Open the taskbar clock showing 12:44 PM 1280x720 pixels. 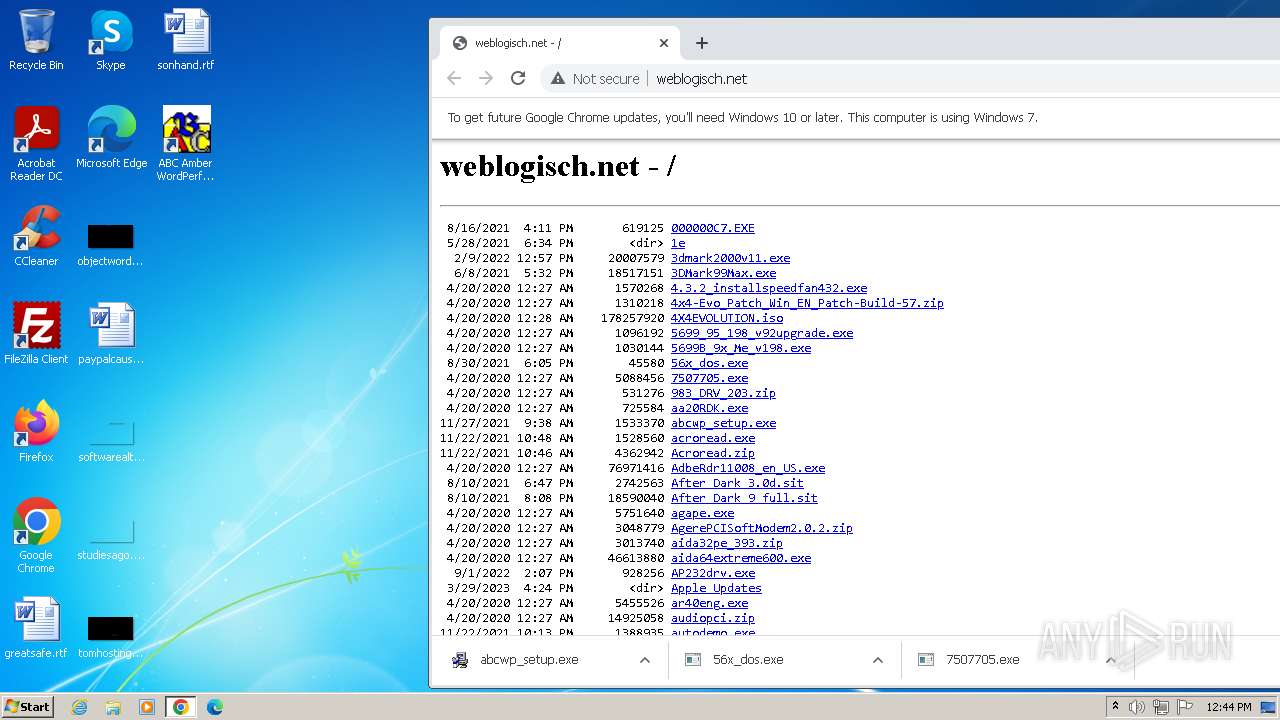tap(1228, 707)
